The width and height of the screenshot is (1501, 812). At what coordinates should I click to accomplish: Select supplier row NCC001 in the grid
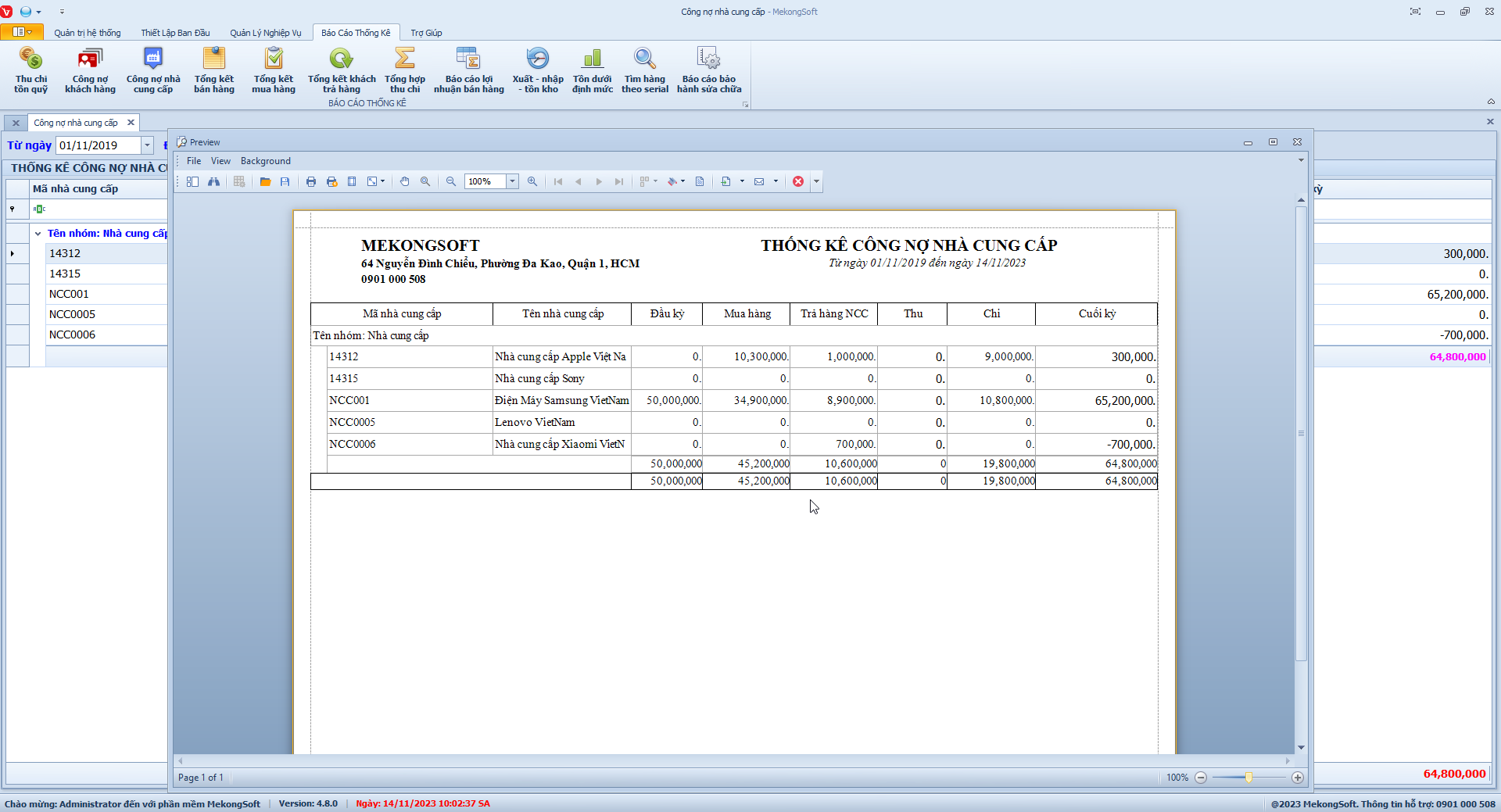(69, 294)
